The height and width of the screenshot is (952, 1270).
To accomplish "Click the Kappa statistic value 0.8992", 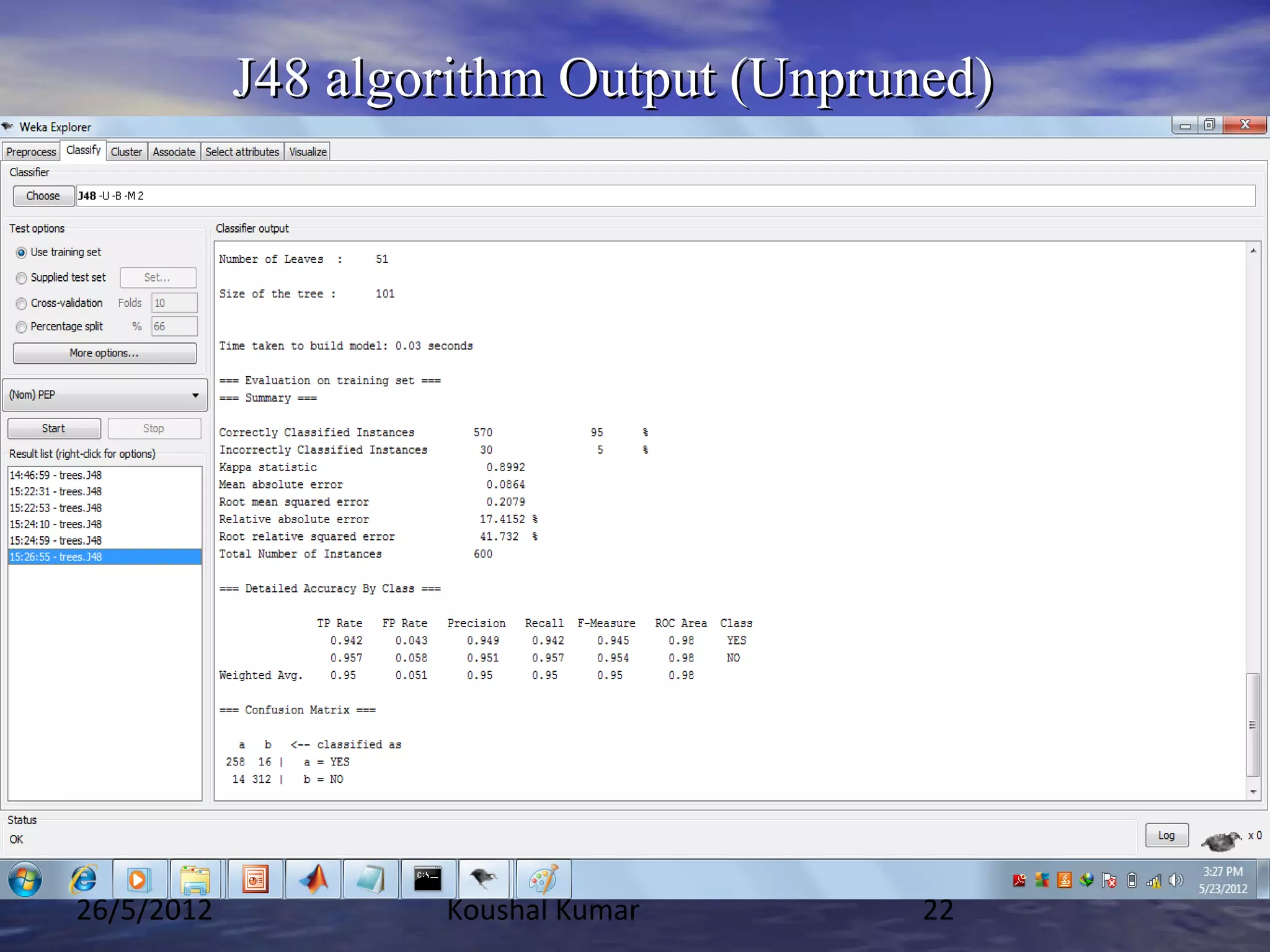I will [x=505, y=467].
